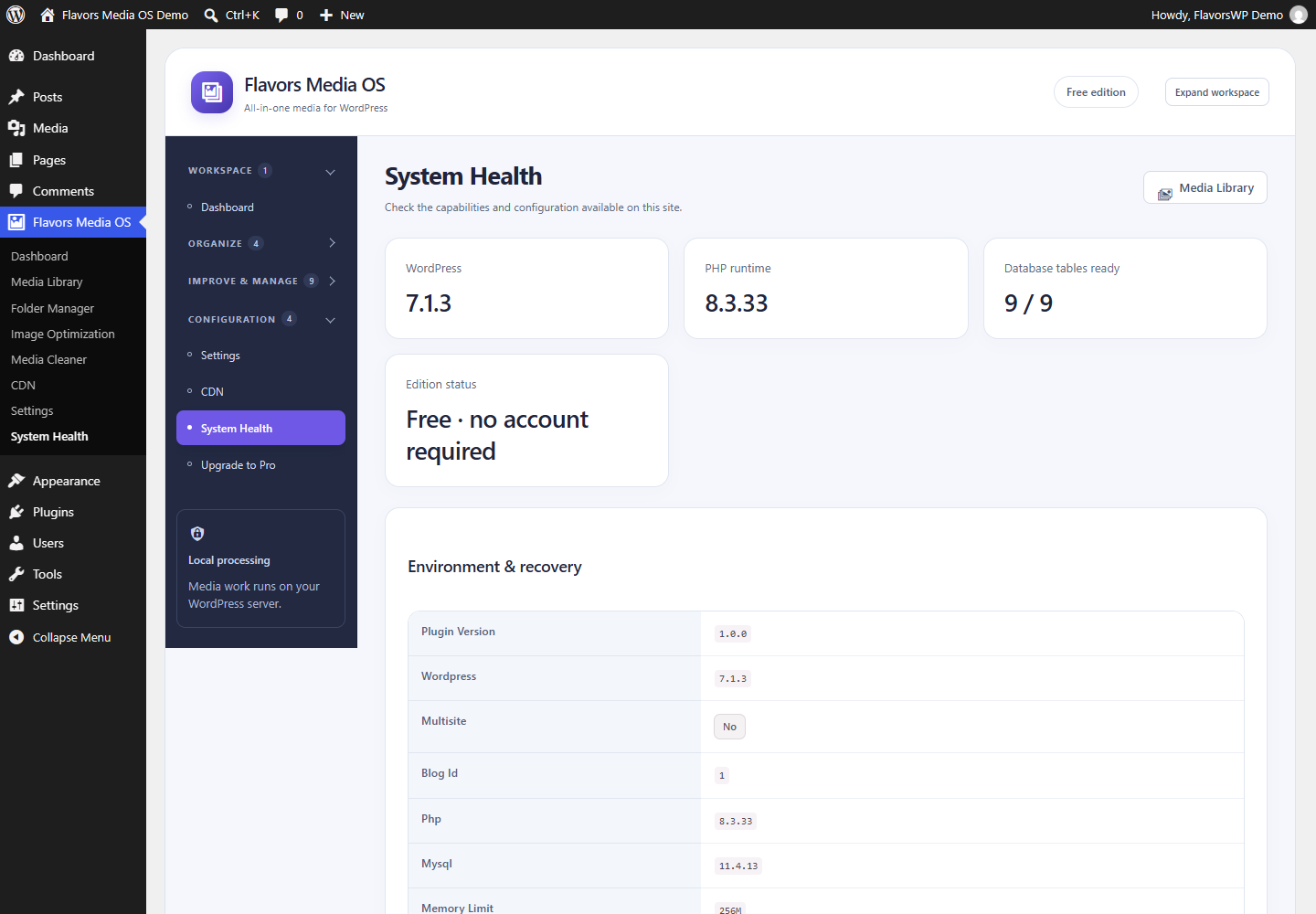Open Media Cleaner in WP submenu

tap(48, 360)
